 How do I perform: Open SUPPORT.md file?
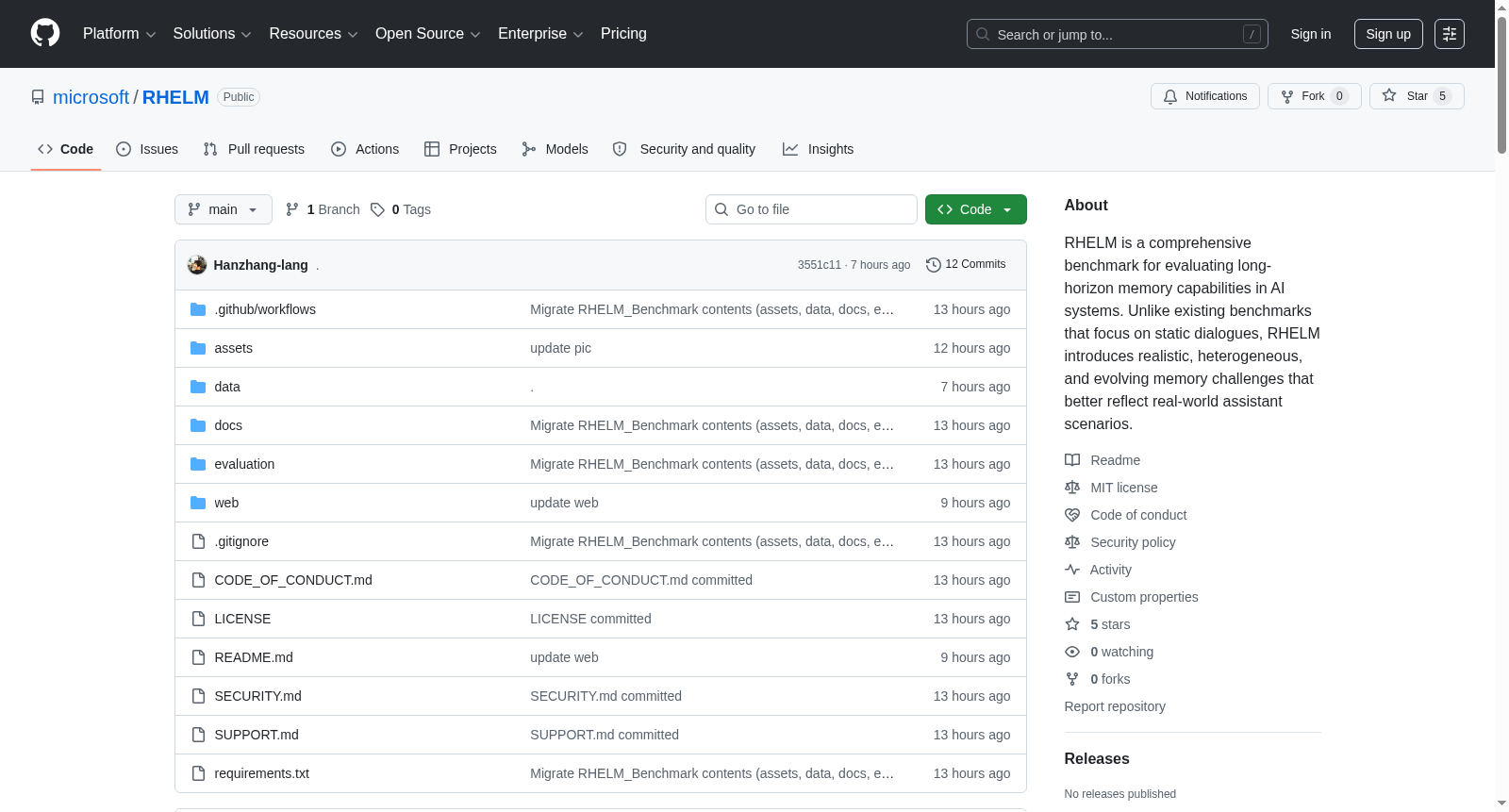(x=257, y=735)
